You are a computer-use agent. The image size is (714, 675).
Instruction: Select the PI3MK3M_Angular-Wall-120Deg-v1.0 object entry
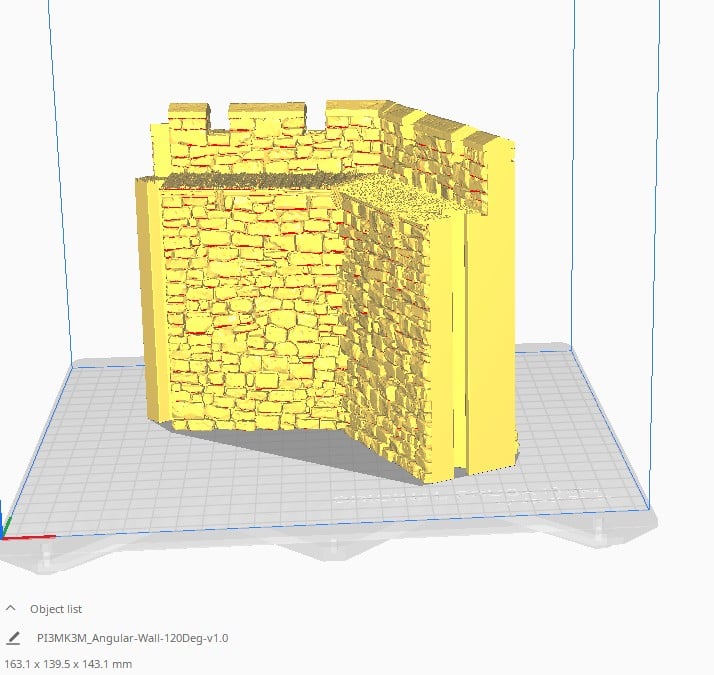(x=133, y=638)
